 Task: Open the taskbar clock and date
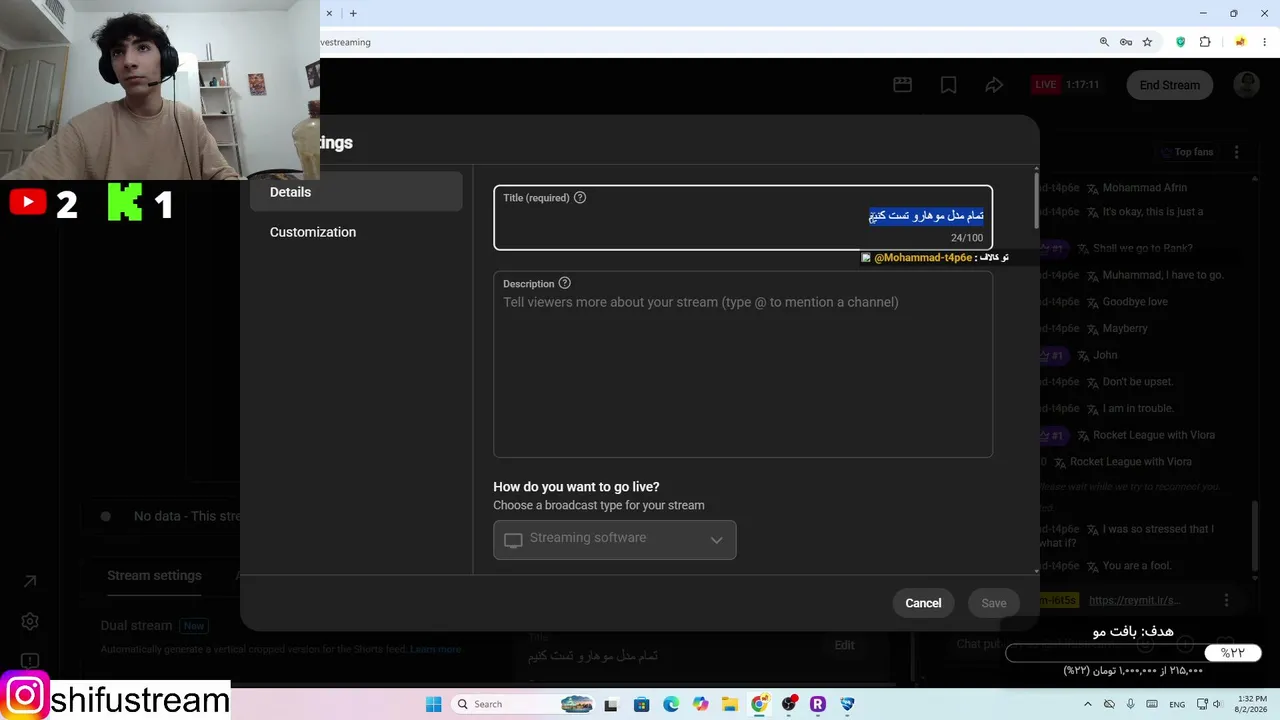click(x=1251, y=704)
